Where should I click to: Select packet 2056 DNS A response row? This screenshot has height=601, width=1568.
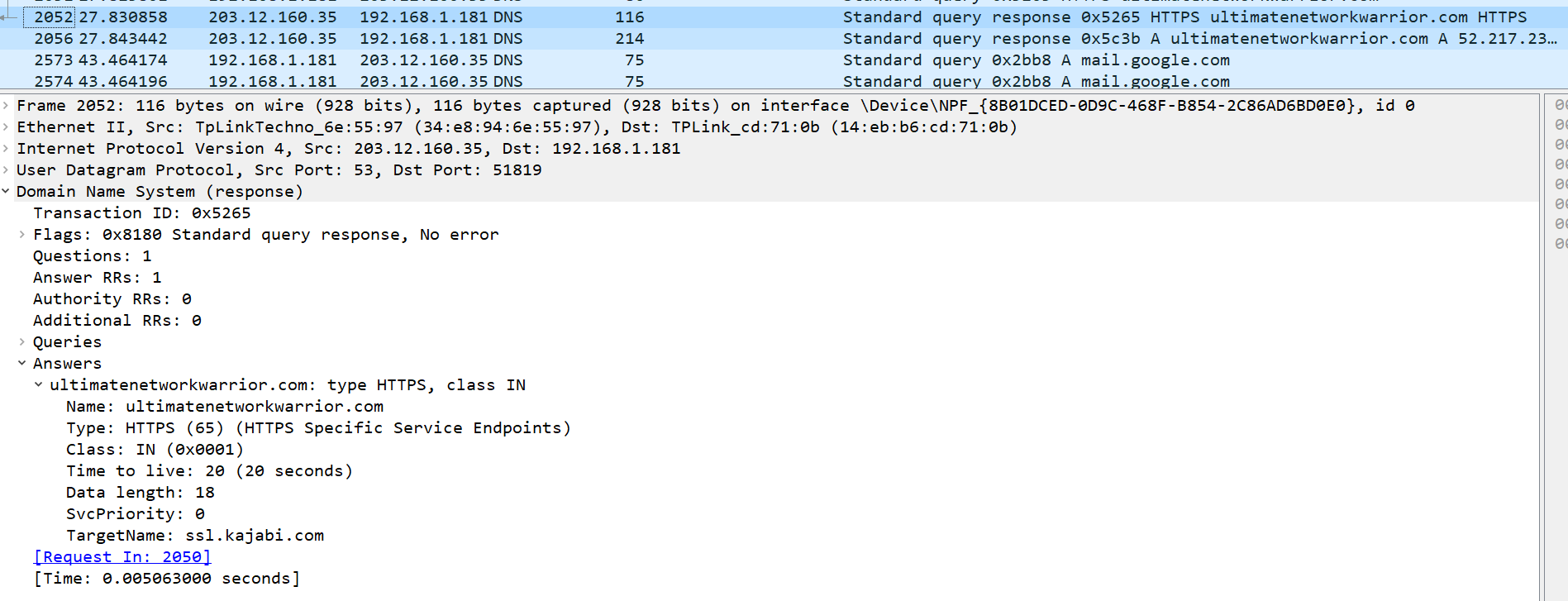tap(784, 39)
